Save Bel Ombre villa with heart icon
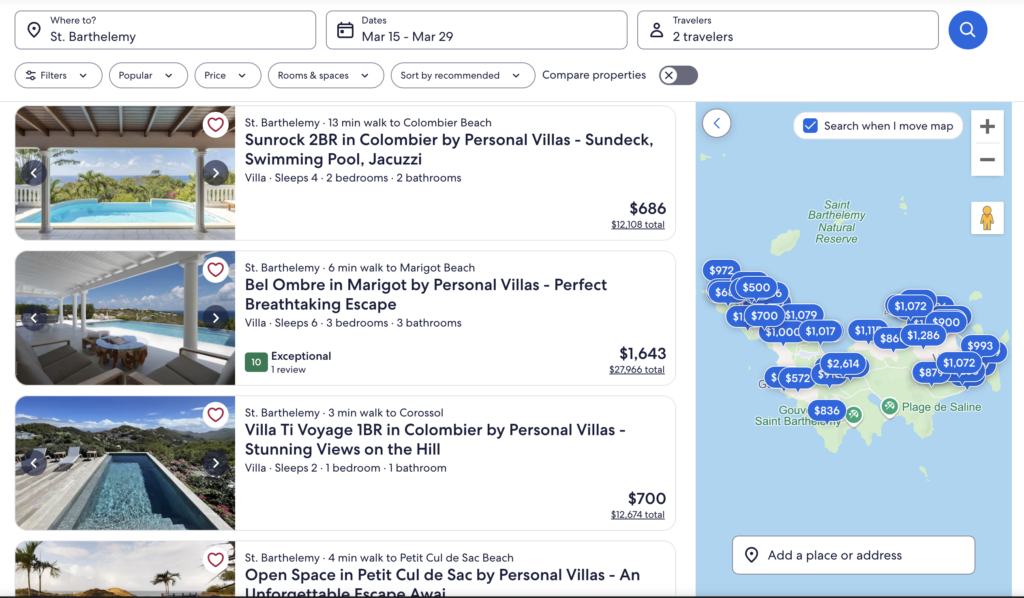This screenshot has height=598, width=1024. [216, 270]
